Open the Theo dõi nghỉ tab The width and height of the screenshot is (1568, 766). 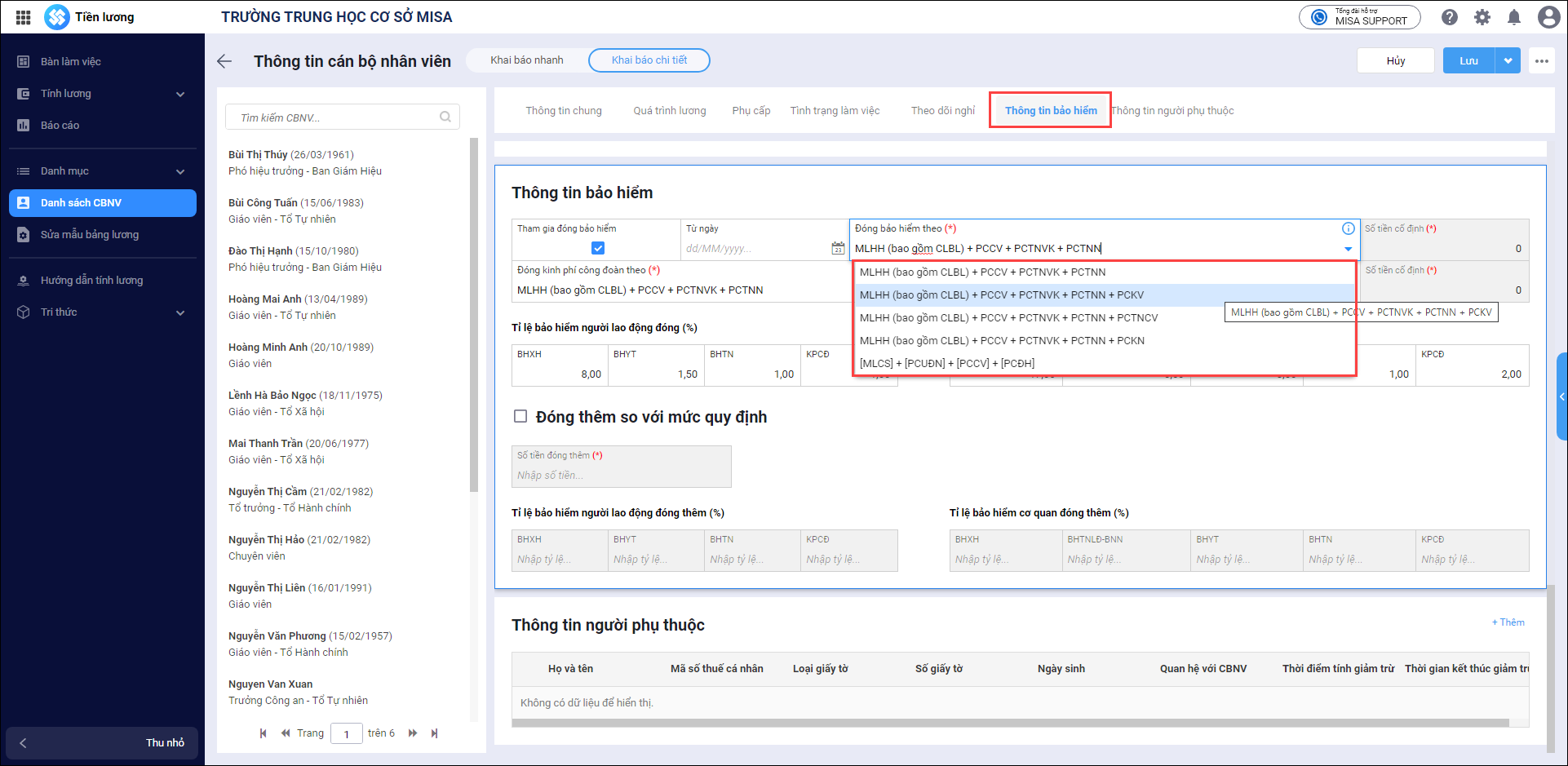943,111
